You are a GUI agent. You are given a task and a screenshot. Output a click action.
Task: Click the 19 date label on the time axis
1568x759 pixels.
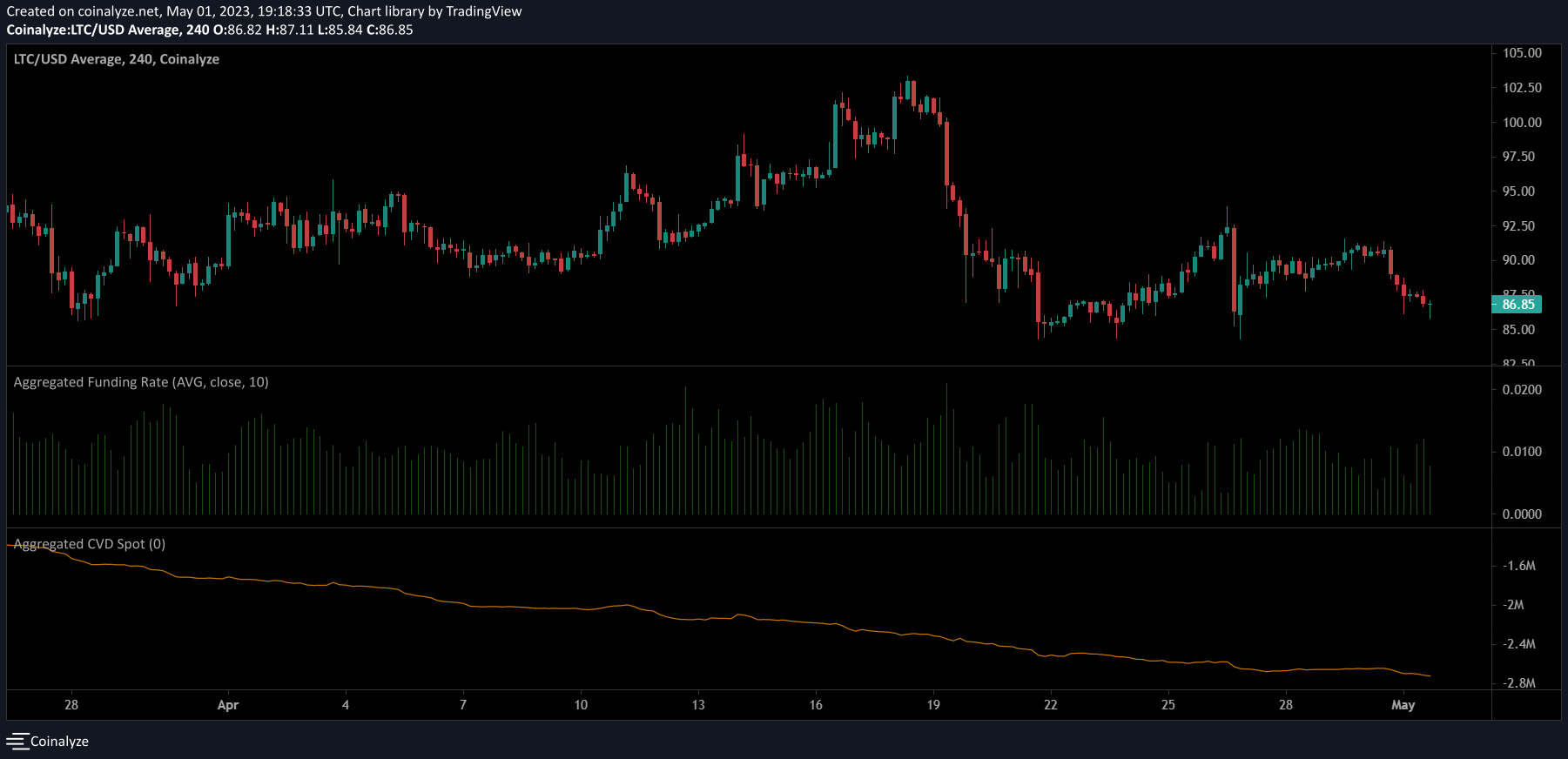point(933,705)
